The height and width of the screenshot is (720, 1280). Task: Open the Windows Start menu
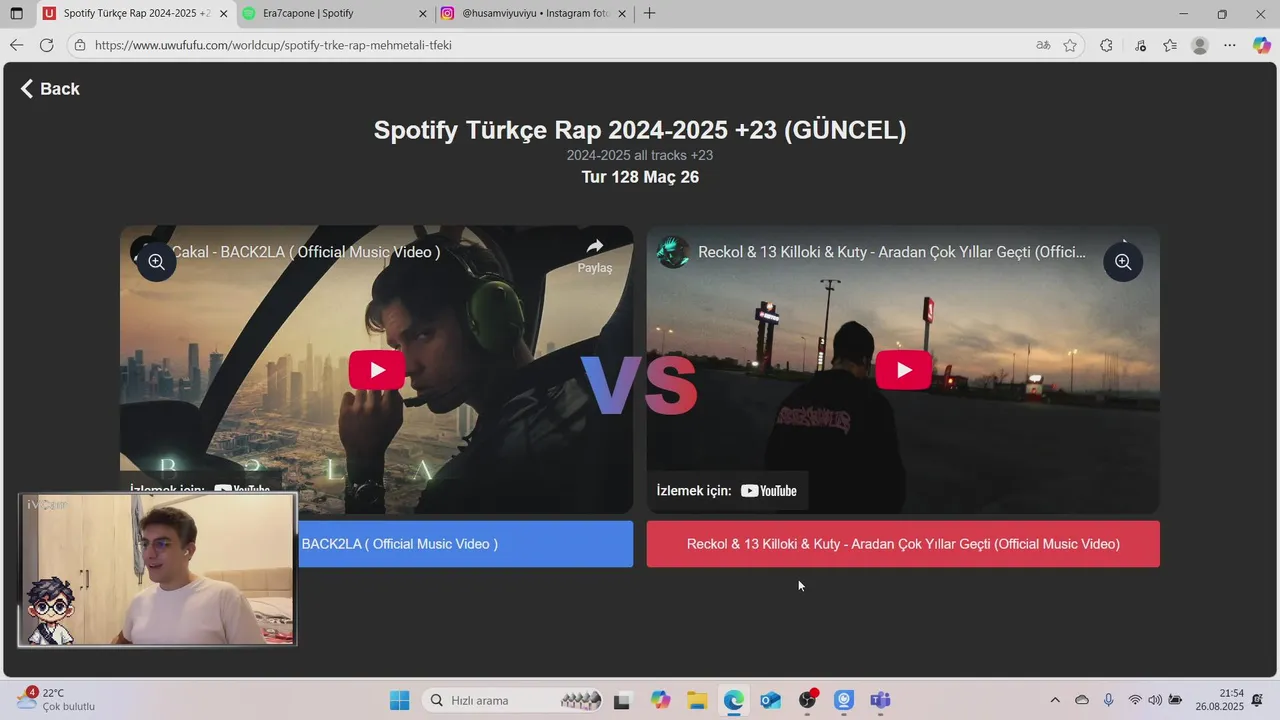pos(399,700)
